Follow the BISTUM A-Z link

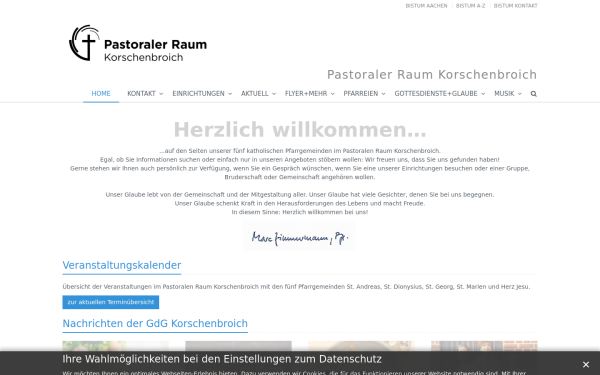[x=470, y=6]
